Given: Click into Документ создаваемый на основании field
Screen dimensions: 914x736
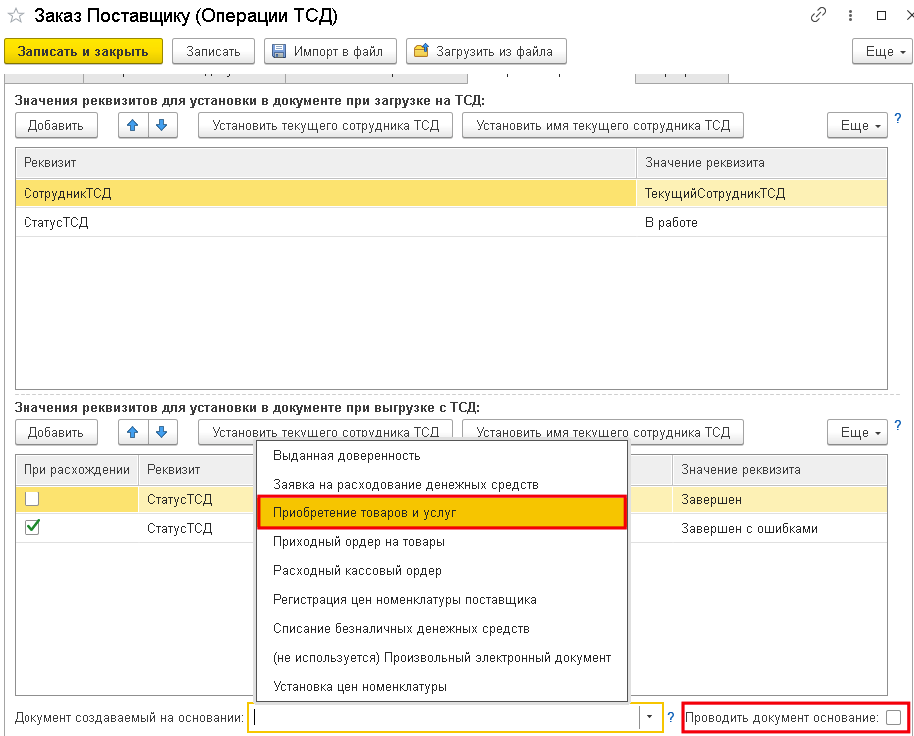Looking at the screenshot, I should [446, 717].
